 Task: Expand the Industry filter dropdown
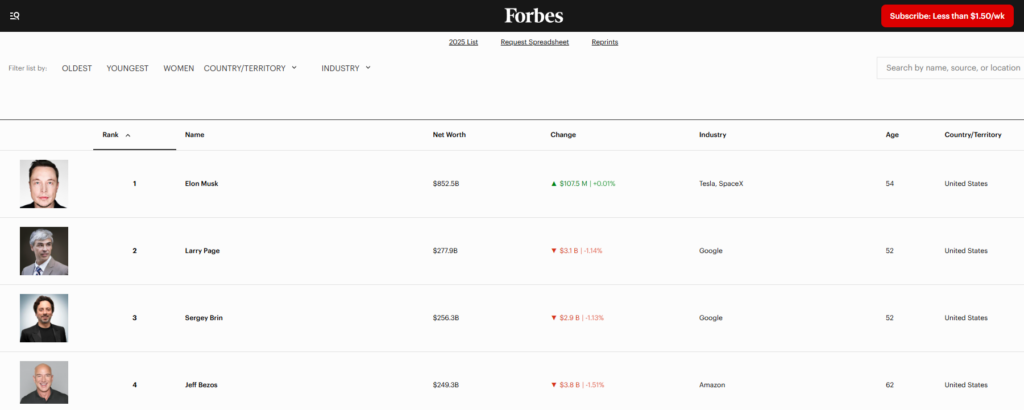(346, 68)
